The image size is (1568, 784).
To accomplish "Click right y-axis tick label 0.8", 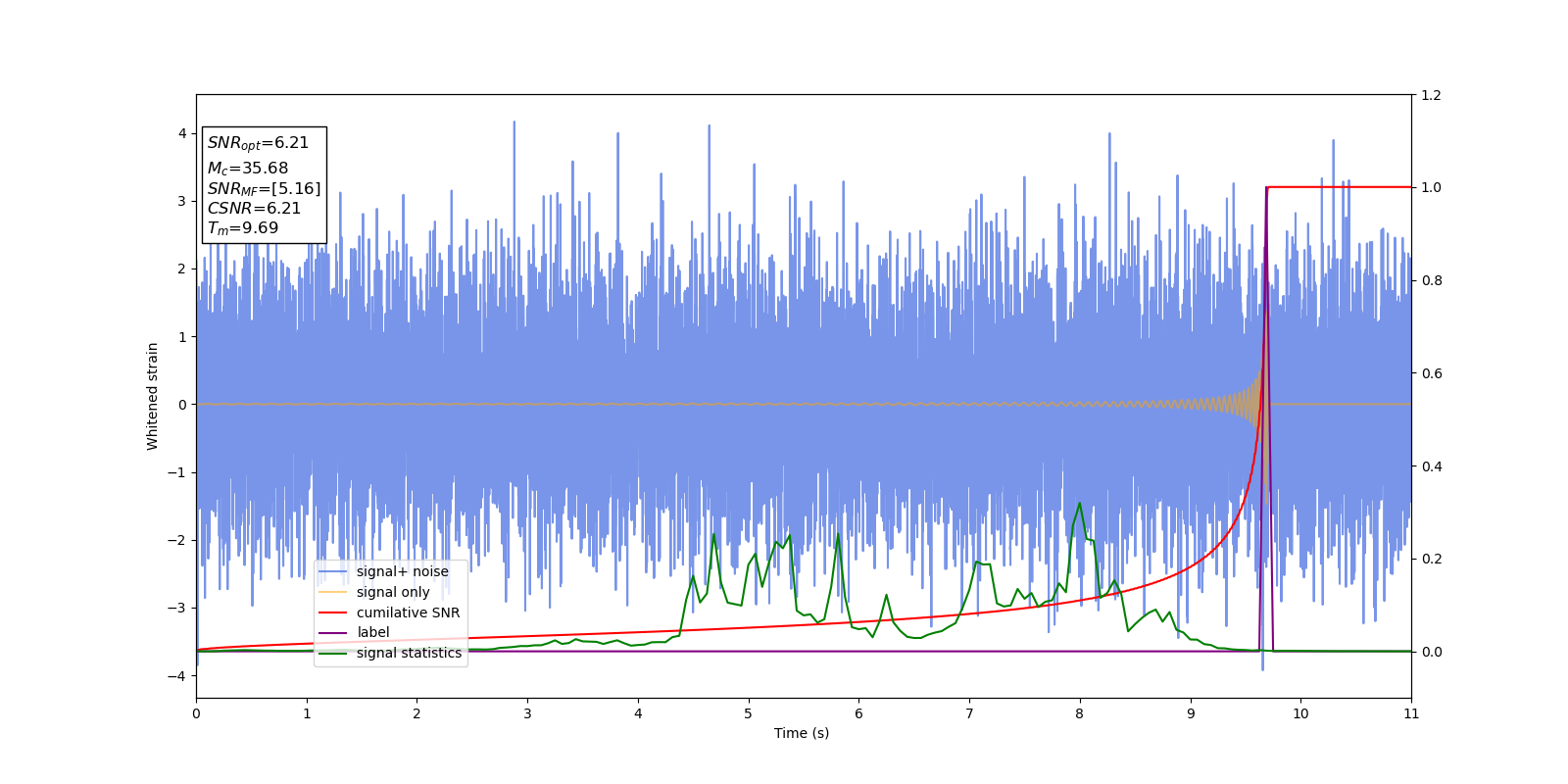I will [1432, 280].
